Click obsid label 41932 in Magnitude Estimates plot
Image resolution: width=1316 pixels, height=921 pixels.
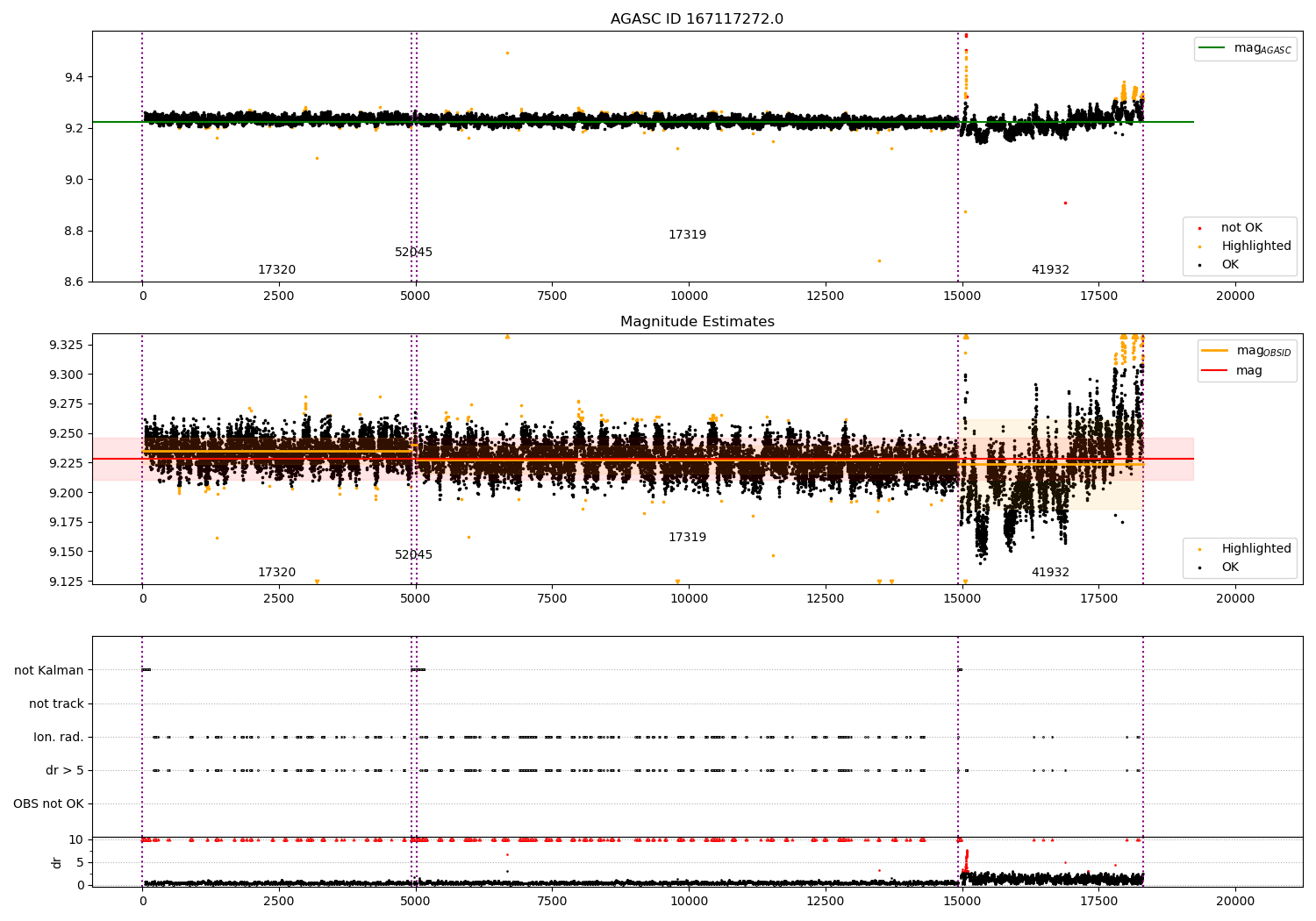coord(1050,573)
